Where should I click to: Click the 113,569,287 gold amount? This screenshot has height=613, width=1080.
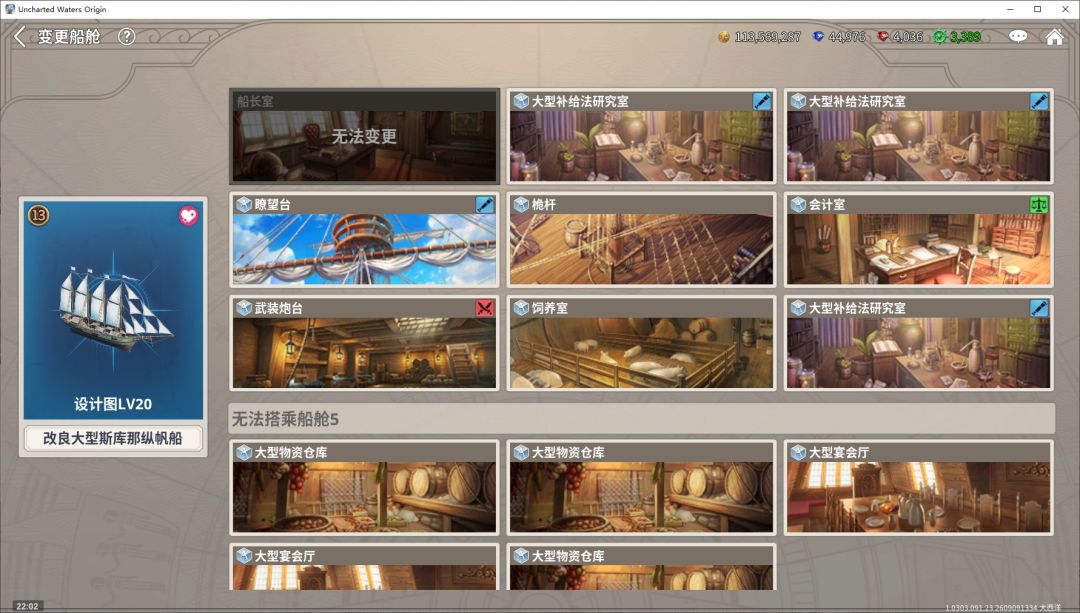coord(767,37)
